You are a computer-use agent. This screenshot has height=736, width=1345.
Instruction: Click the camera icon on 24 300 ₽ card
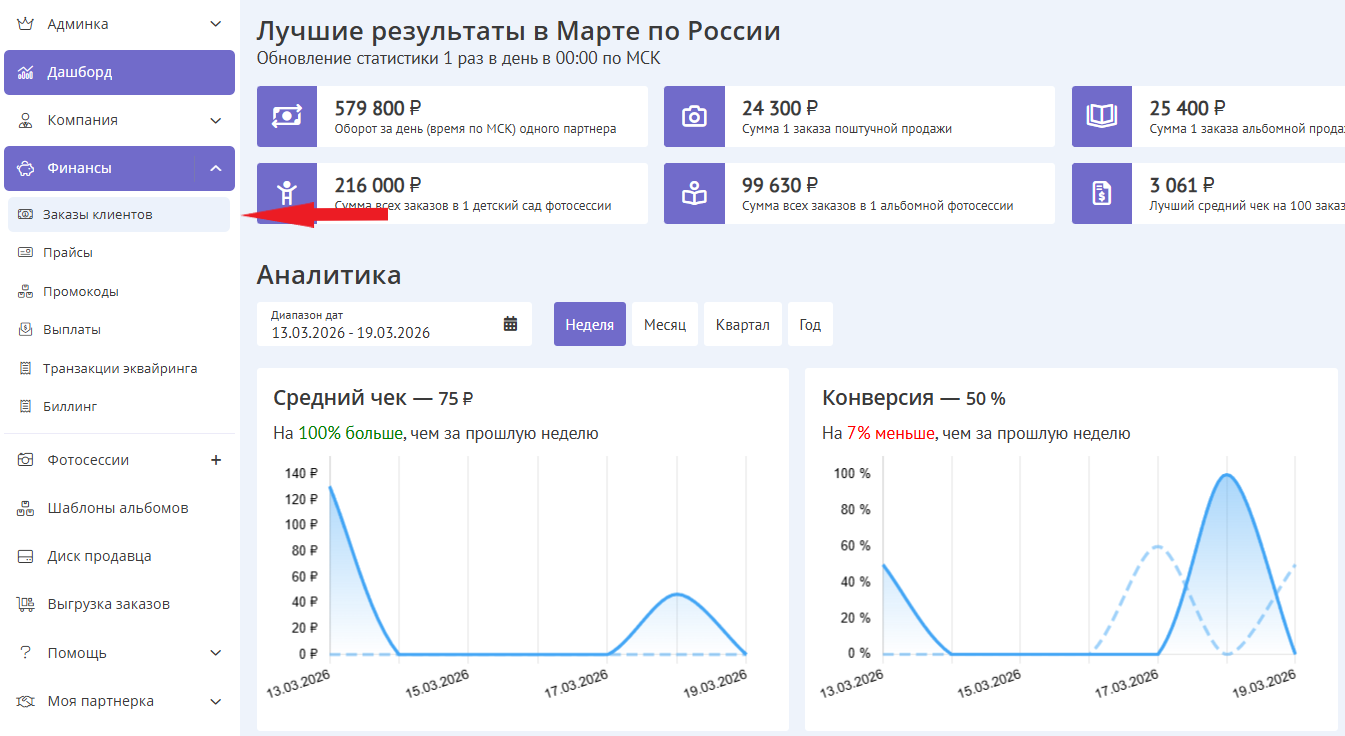pos(694,117)
